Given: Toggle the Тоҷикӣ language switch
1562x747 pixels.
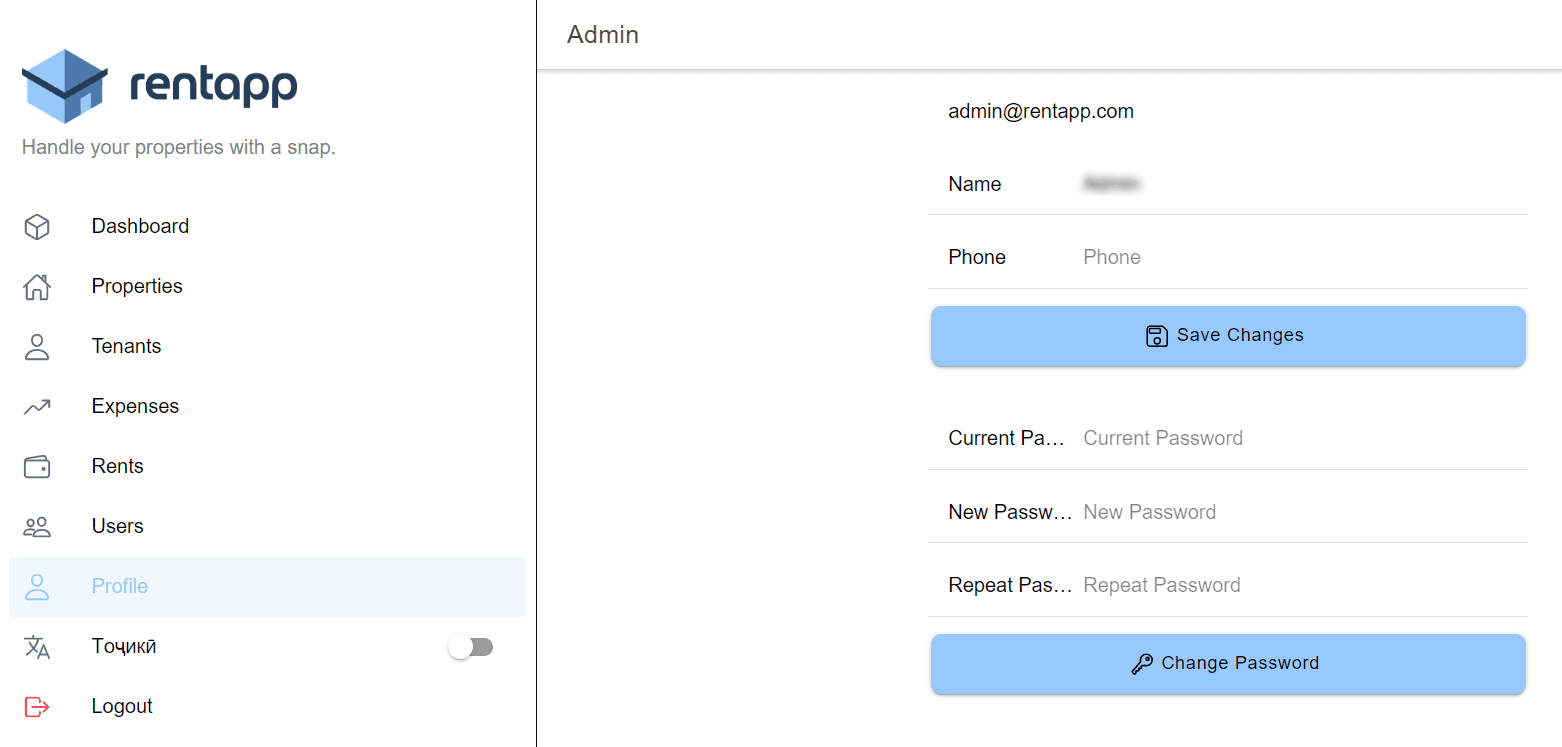Looking at the screenshot, I should tap(470, 647).
